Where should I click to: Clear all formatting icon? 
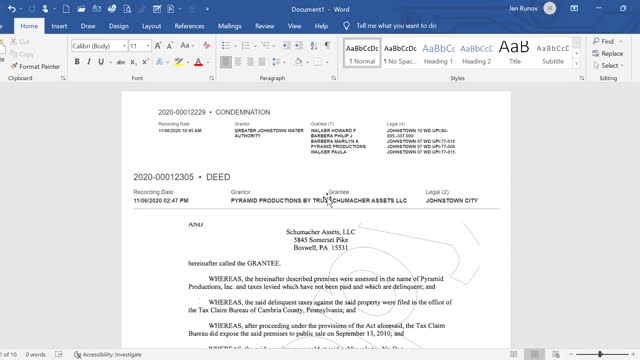click(x=207, y=46)
